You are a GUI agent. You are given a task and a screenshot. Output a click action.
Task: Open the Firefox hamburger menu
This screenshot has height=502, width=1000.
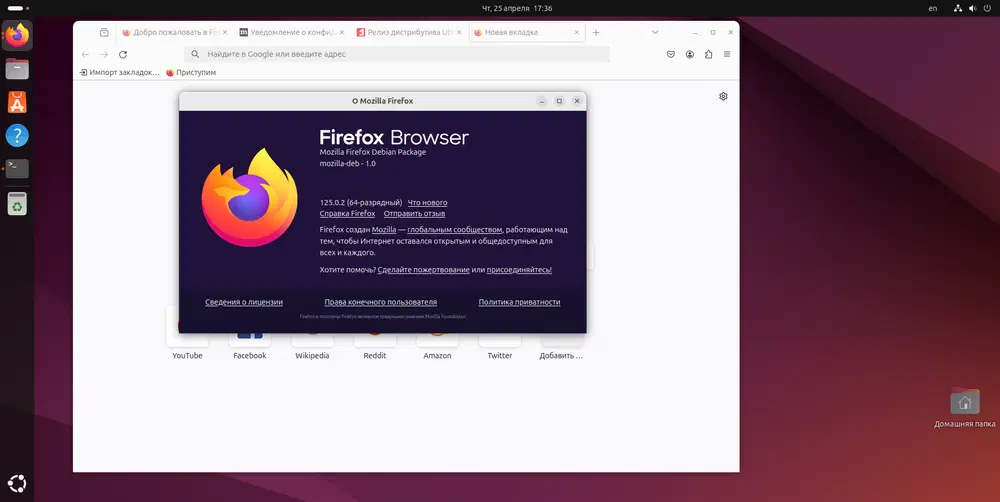(727, 55)
